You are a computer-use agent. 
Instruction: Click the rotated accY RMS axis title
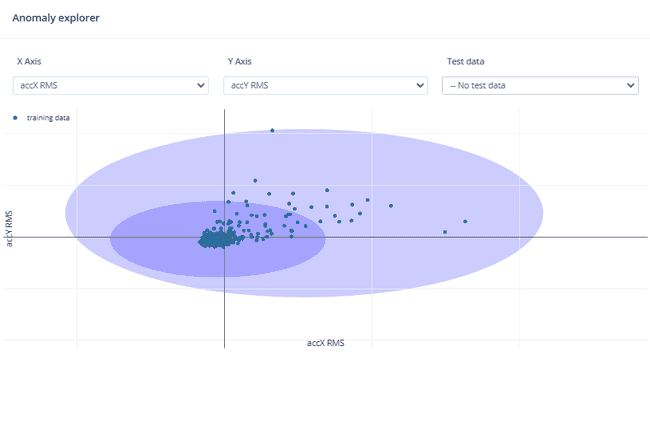[x=10, y=228]
